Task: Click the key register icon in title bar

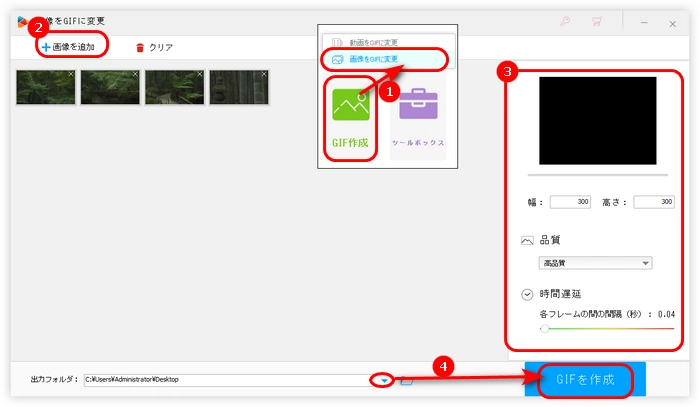Action: (x=565, y=21)
